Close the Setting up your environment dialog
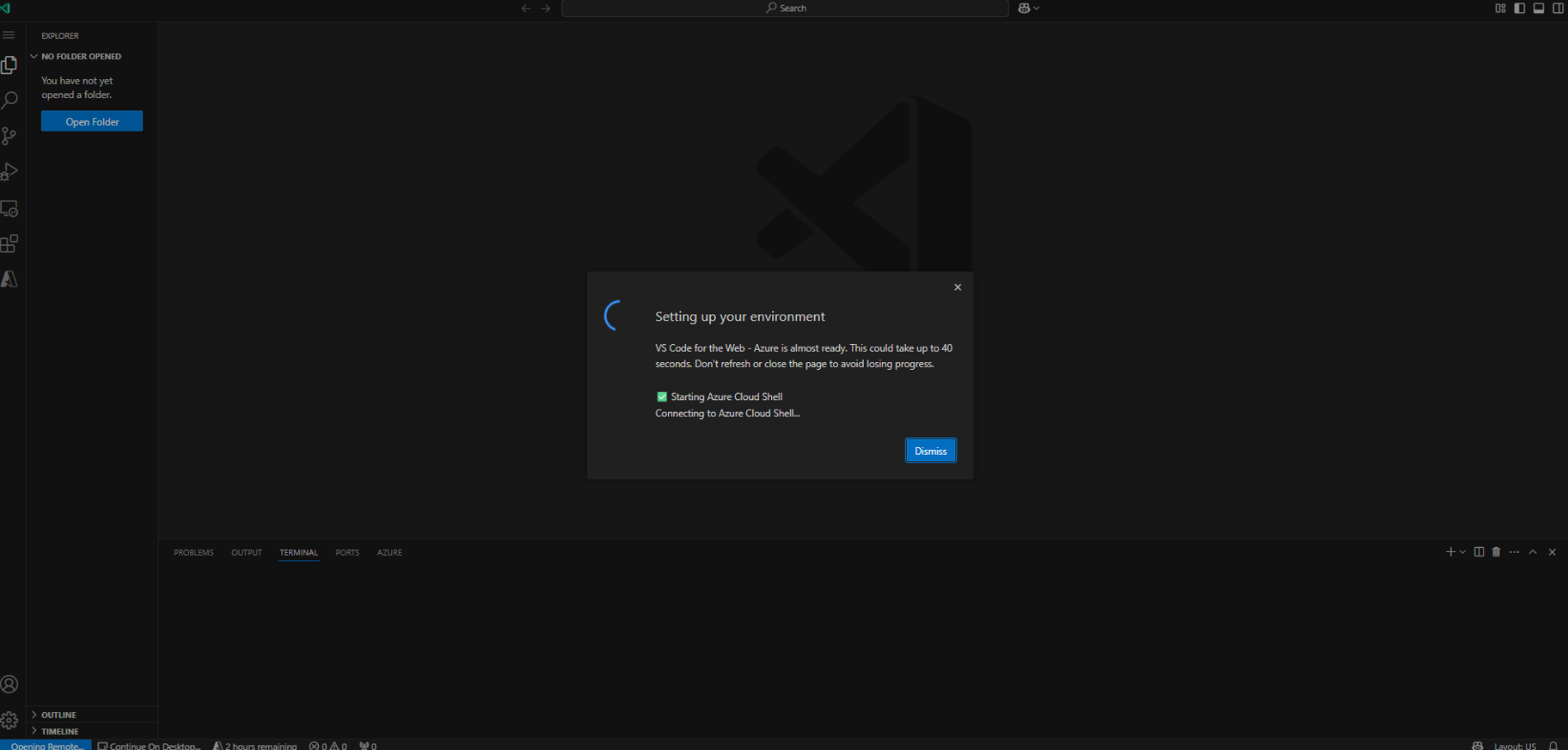The height and width of the screenshot is (750, 1568). [x=958, y=287]
